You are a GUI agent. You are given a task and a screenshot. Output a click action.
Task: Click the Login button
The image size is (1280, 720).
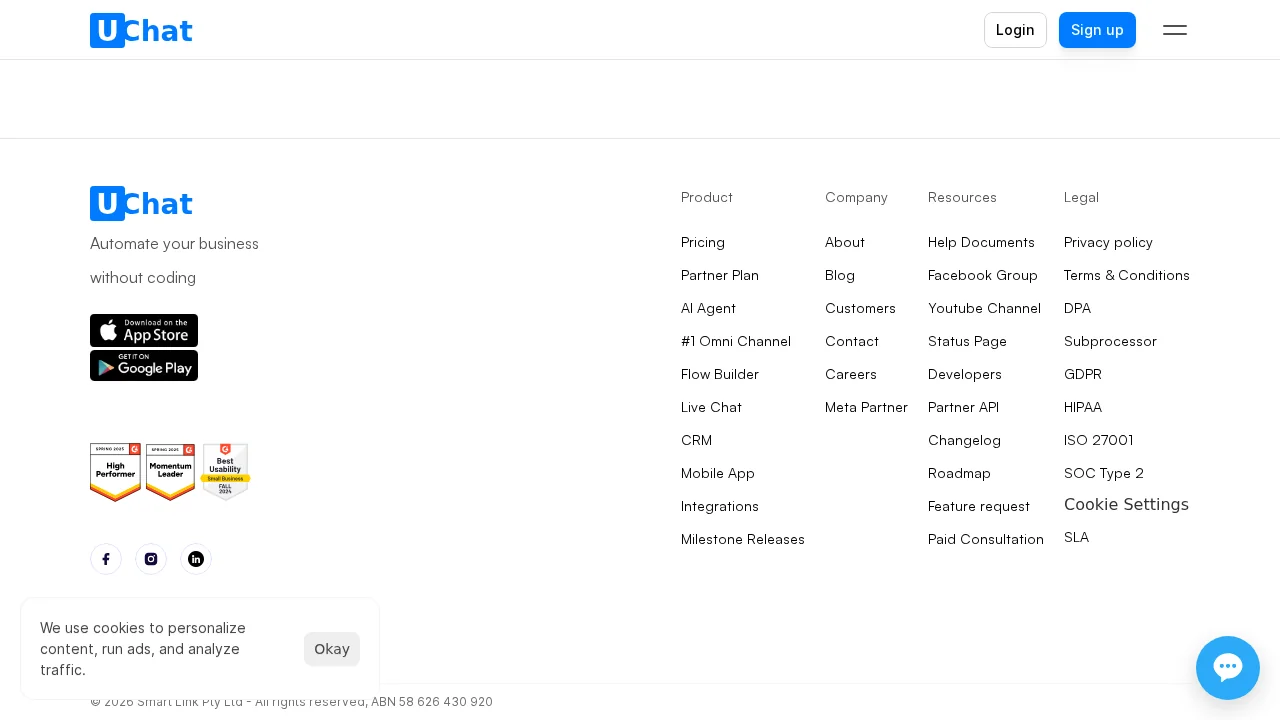(1015, 30)
